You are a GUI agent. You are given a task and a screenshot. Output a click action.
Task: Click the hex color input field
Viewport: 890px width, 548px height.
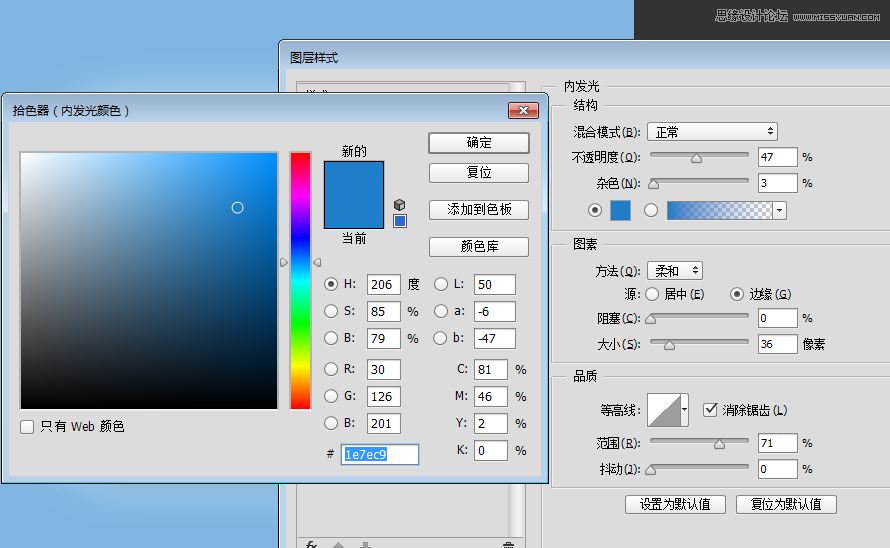(380, 454)
